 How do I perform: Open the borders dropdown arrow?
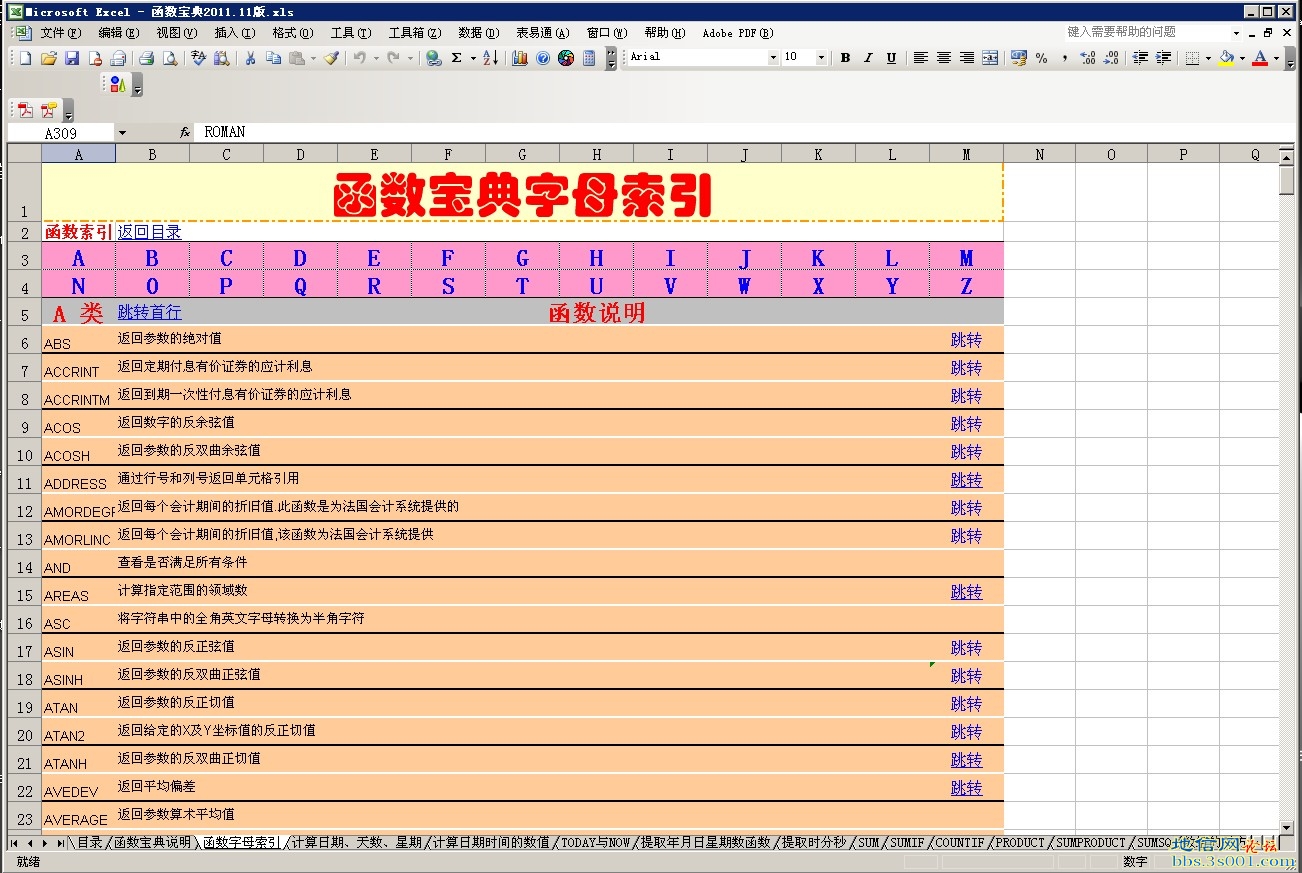point(1209,58)
